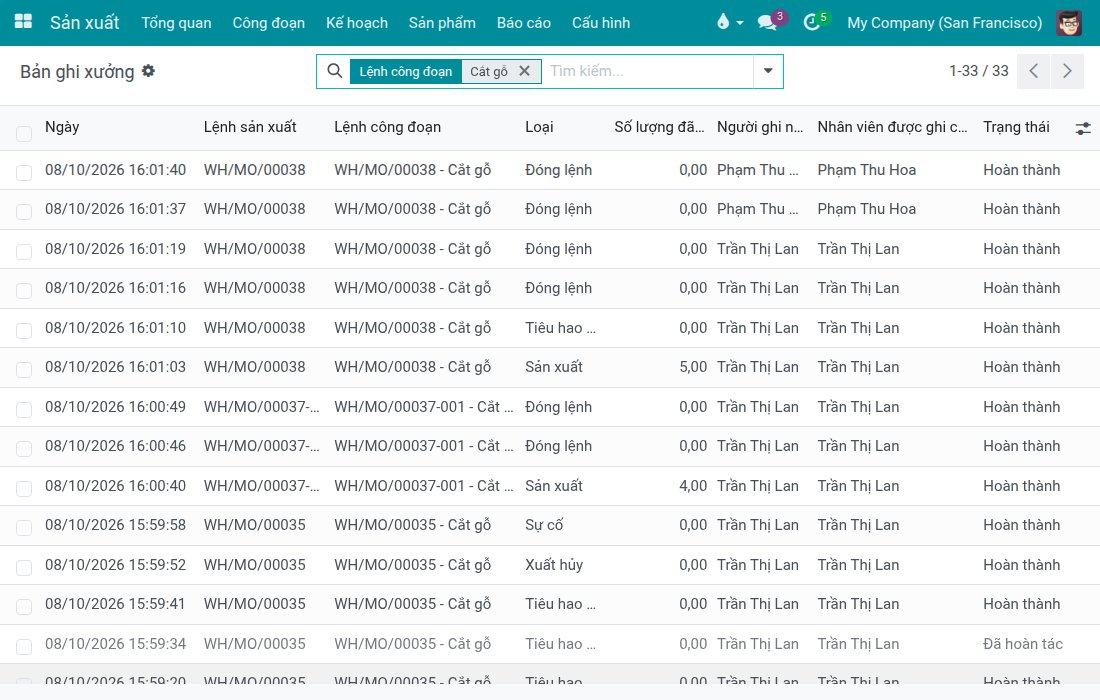Open the Báo cáo menu
The image size is (1100, 700).
click(x=523, y=22)
